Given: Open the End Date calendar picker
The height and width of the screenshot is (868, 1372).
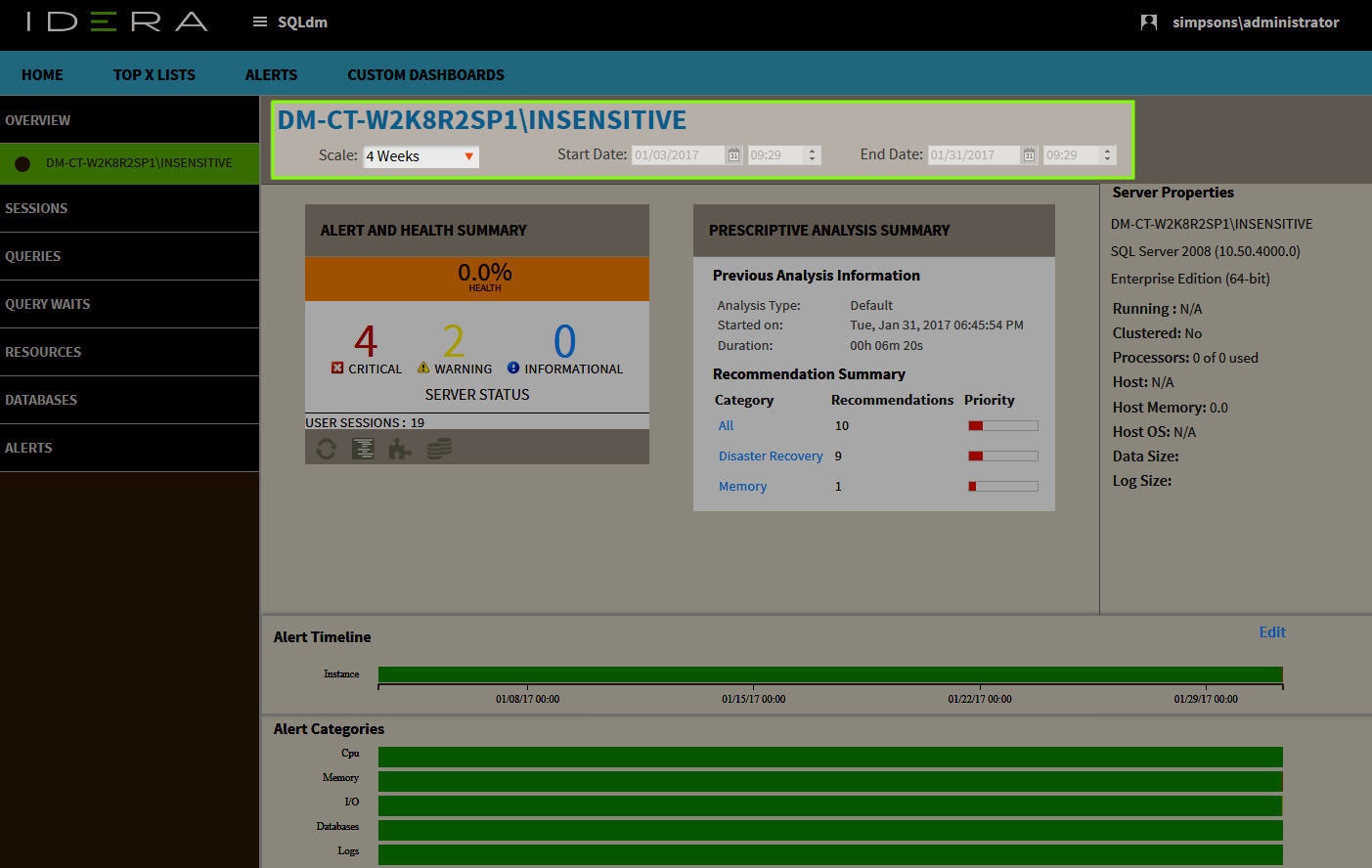Looking at the screenshot, I should pos(1029,155).
